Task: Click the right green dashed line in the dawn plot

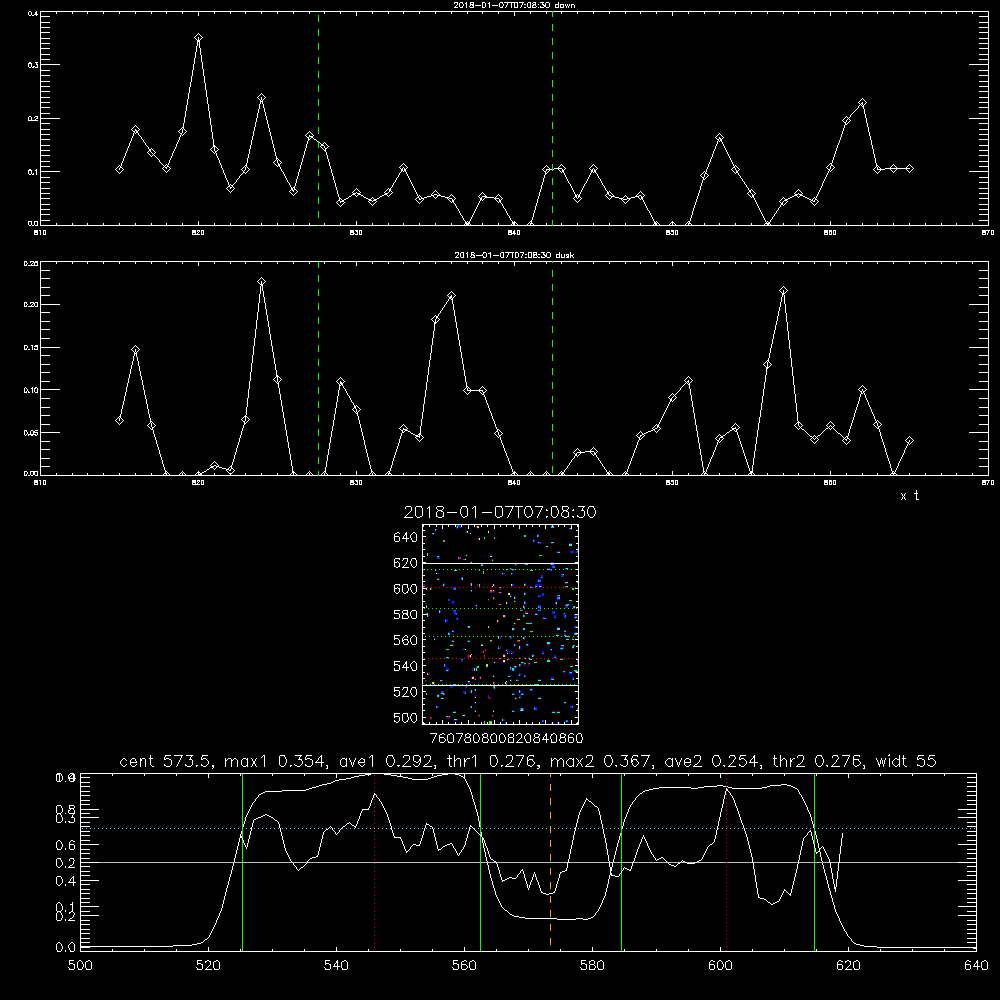Action: (x=552, y=119)
